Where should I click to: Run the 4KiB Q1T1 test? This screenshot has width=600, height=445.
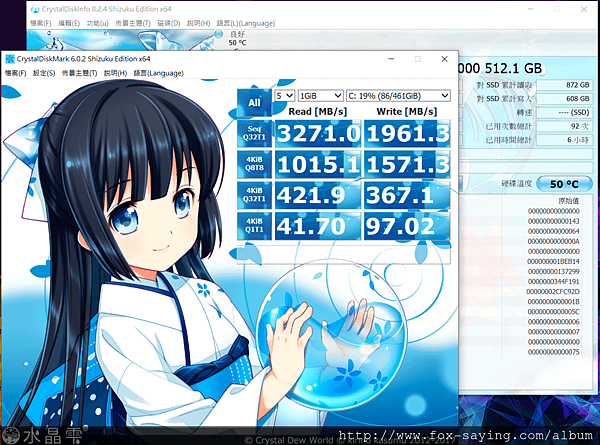254,226
